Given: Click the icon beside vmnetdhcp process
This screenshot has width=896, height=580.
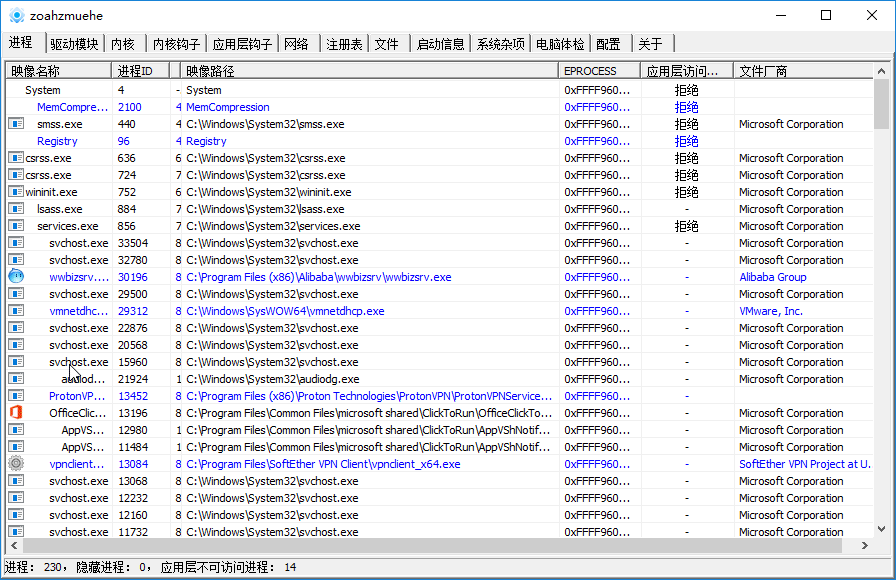Looking at the screenshot, I should pos(16,311).
